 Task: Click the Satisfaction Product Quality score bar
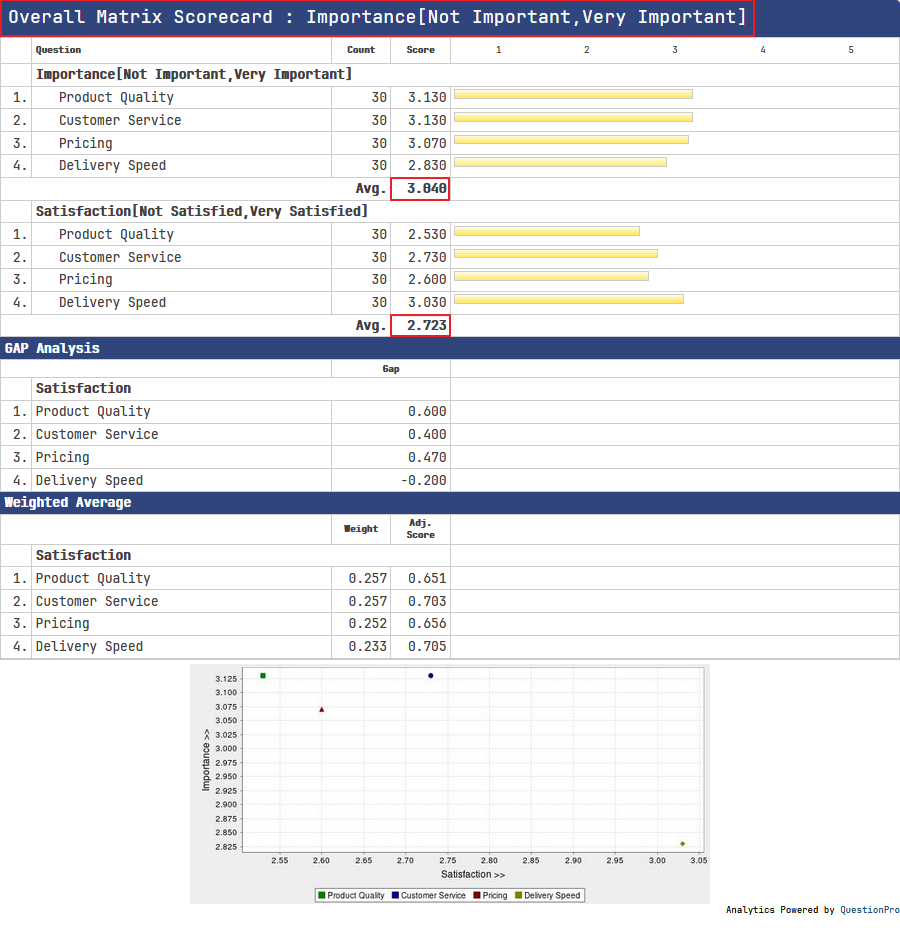(x=547, y=231)
